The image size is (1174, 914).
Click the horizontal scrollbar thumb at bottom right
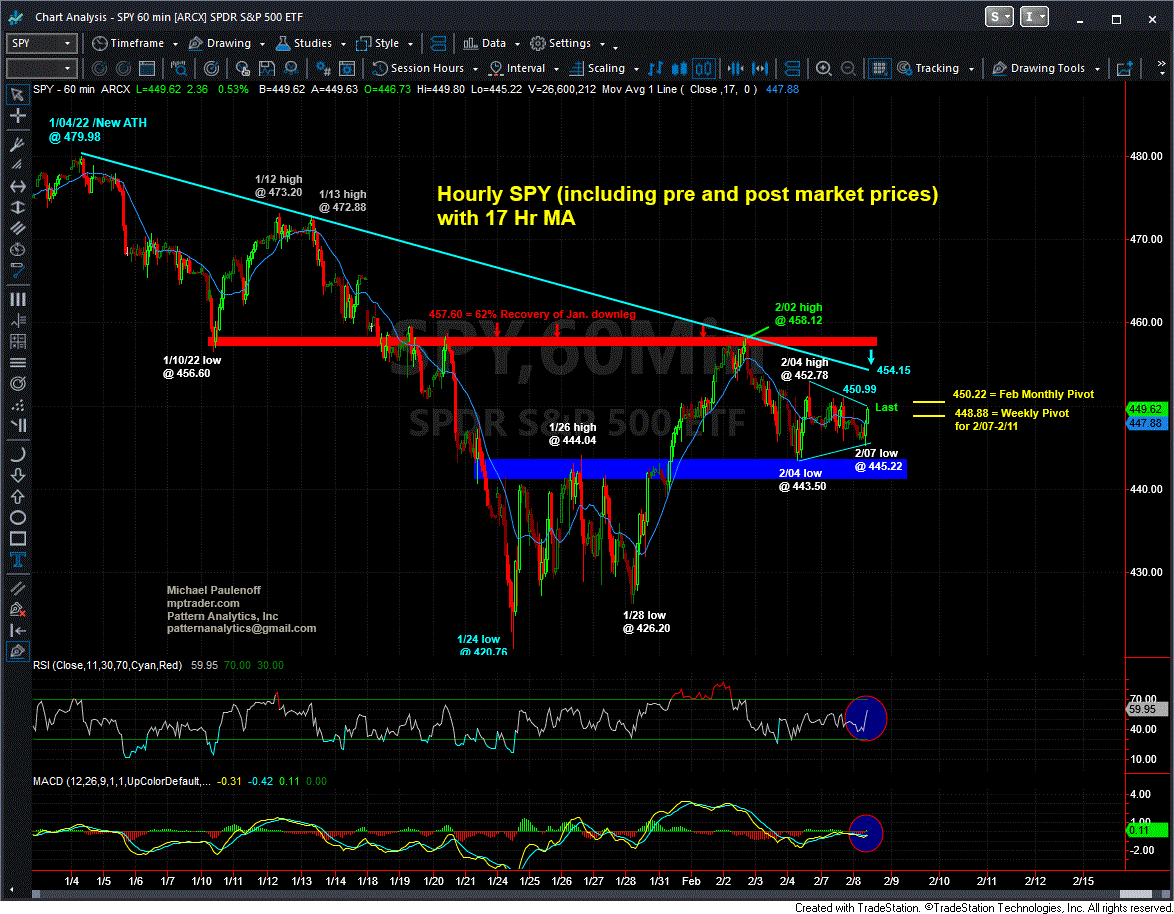click(x=1138, y=894)
